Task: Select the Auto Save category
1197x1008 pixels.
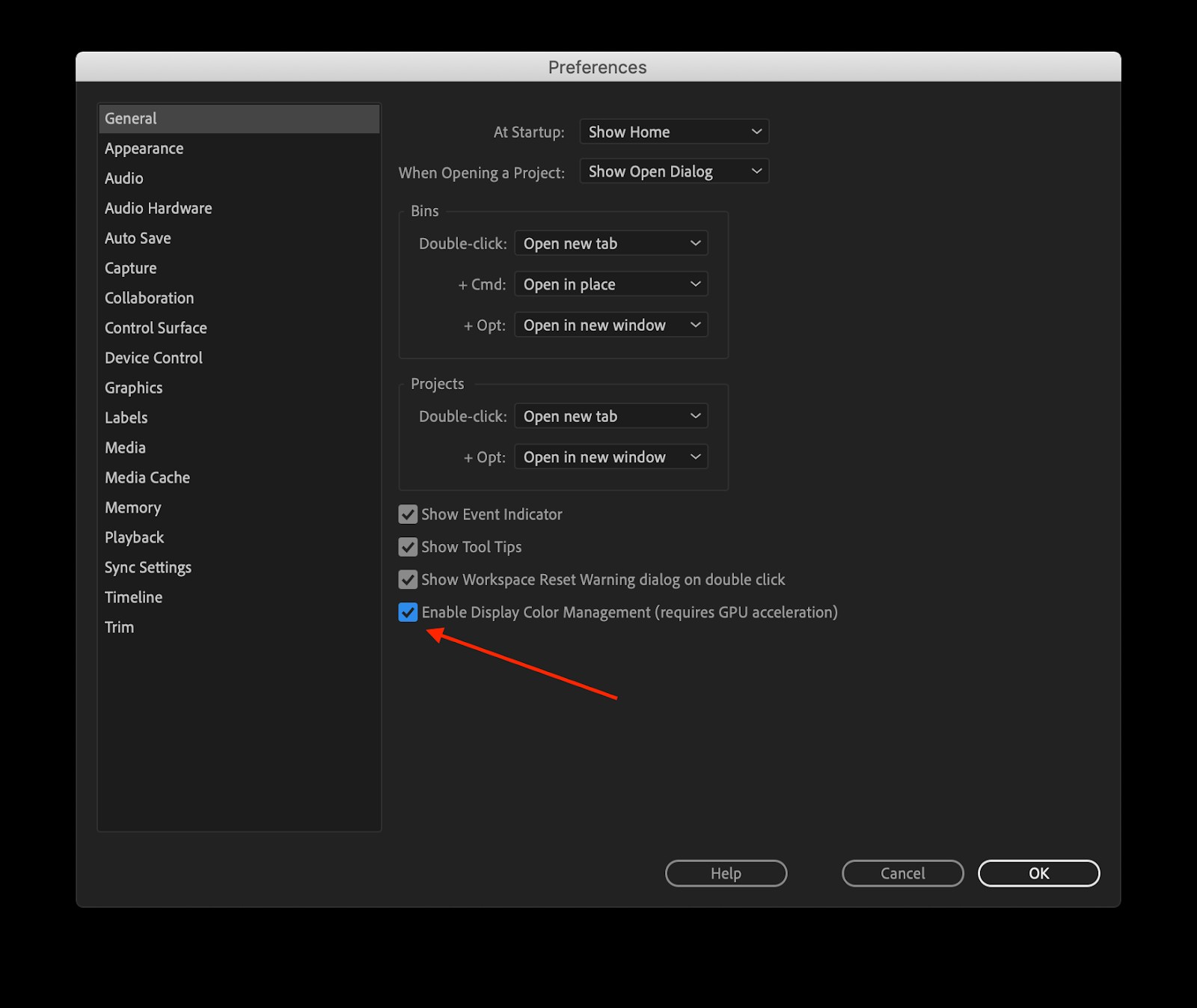Action: (x=138, y=238)
